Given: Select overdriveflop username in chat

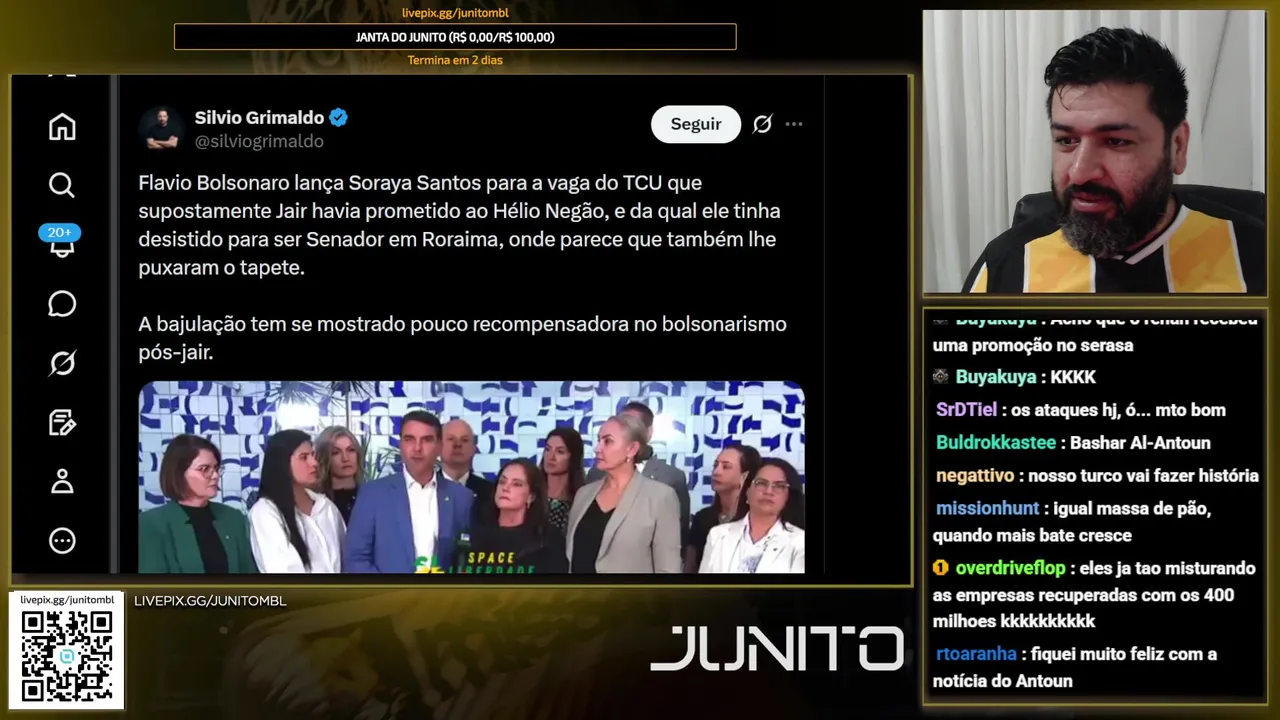Looking at the screenshot, I should (1010, 568).
